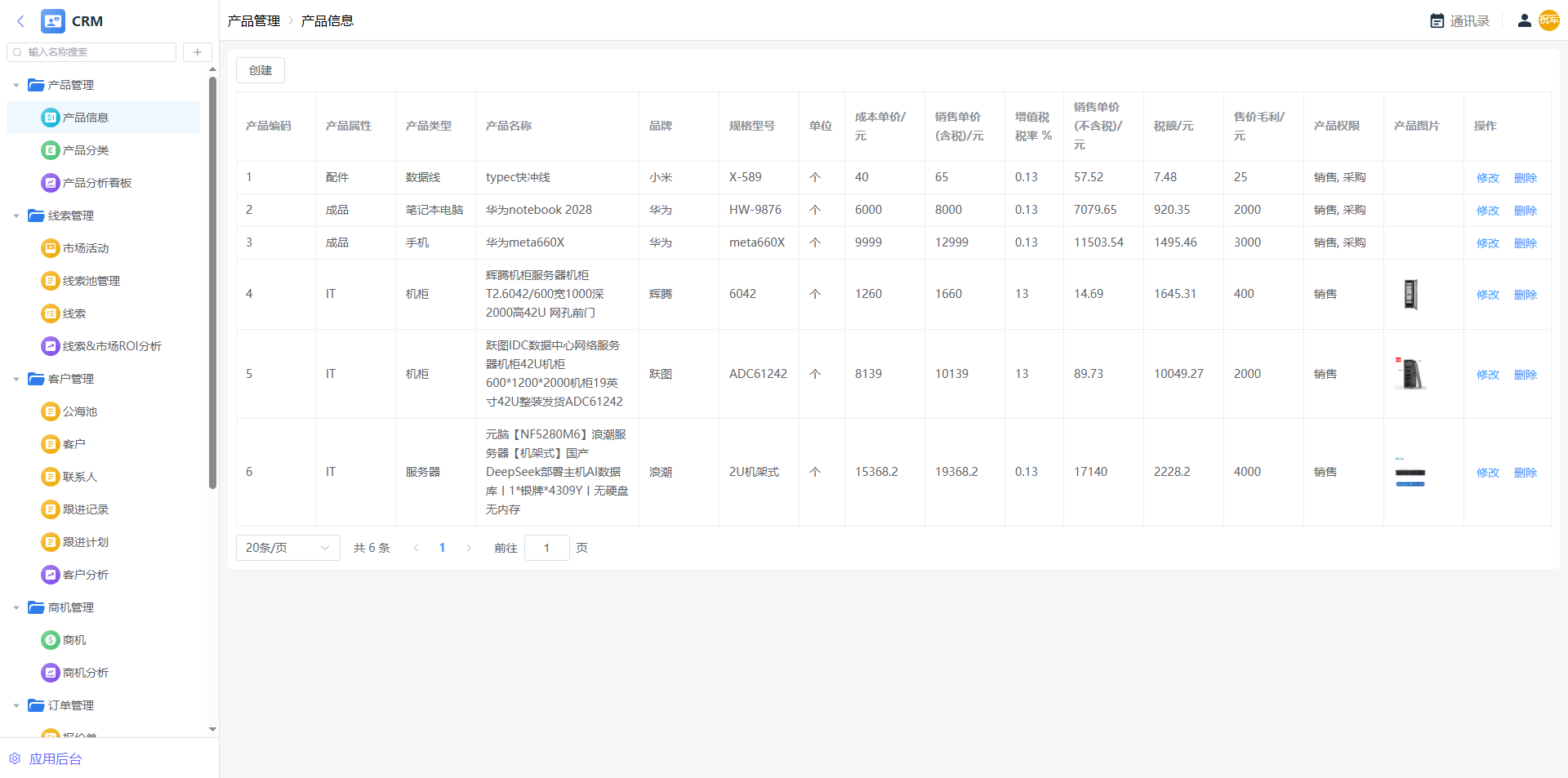Click the CRM app logo icon
Screen dimensions: 1568x778
pos(53,21)
